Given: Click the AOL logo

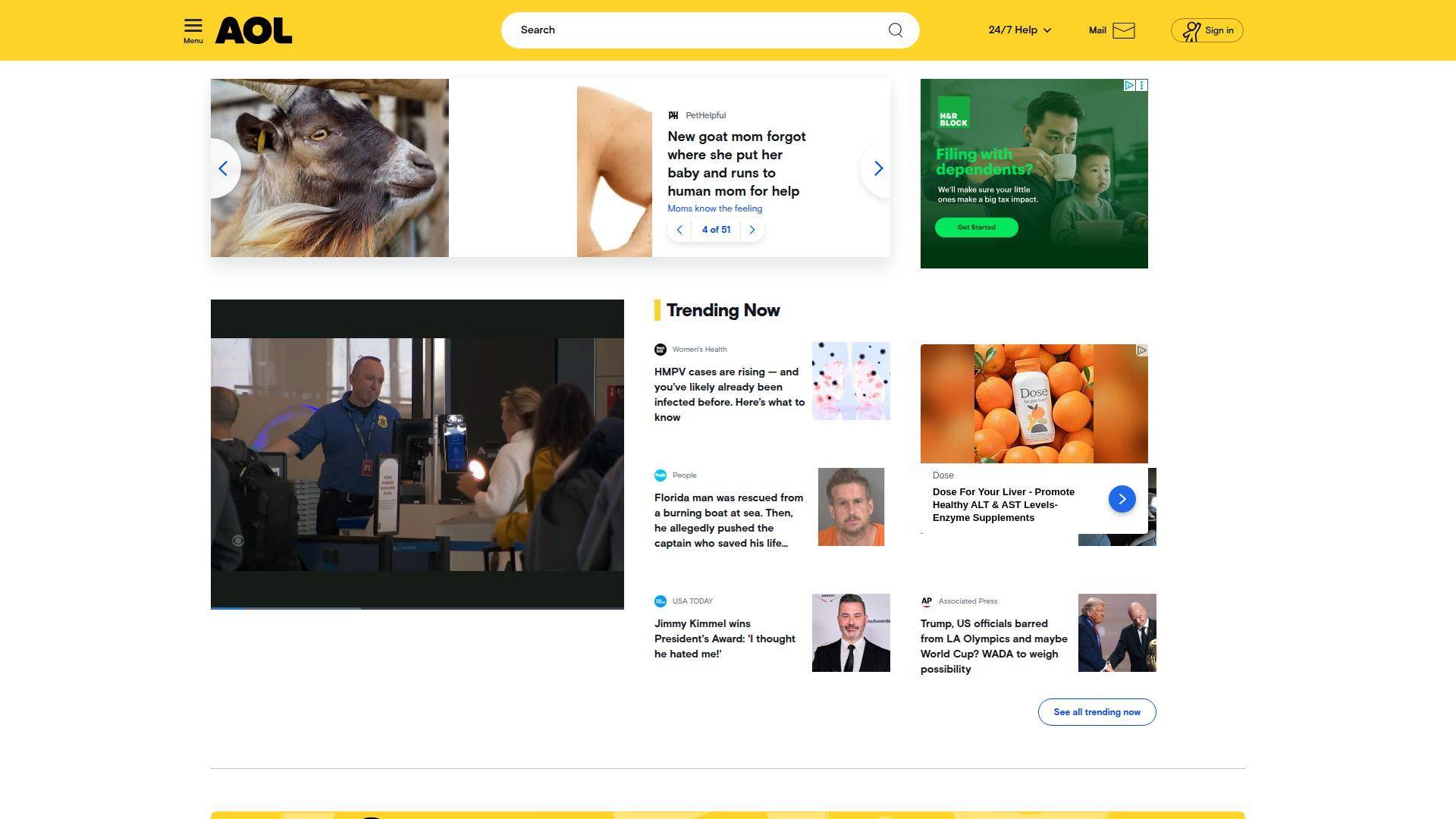Looking at the screenshot, I should click(253, 30).
